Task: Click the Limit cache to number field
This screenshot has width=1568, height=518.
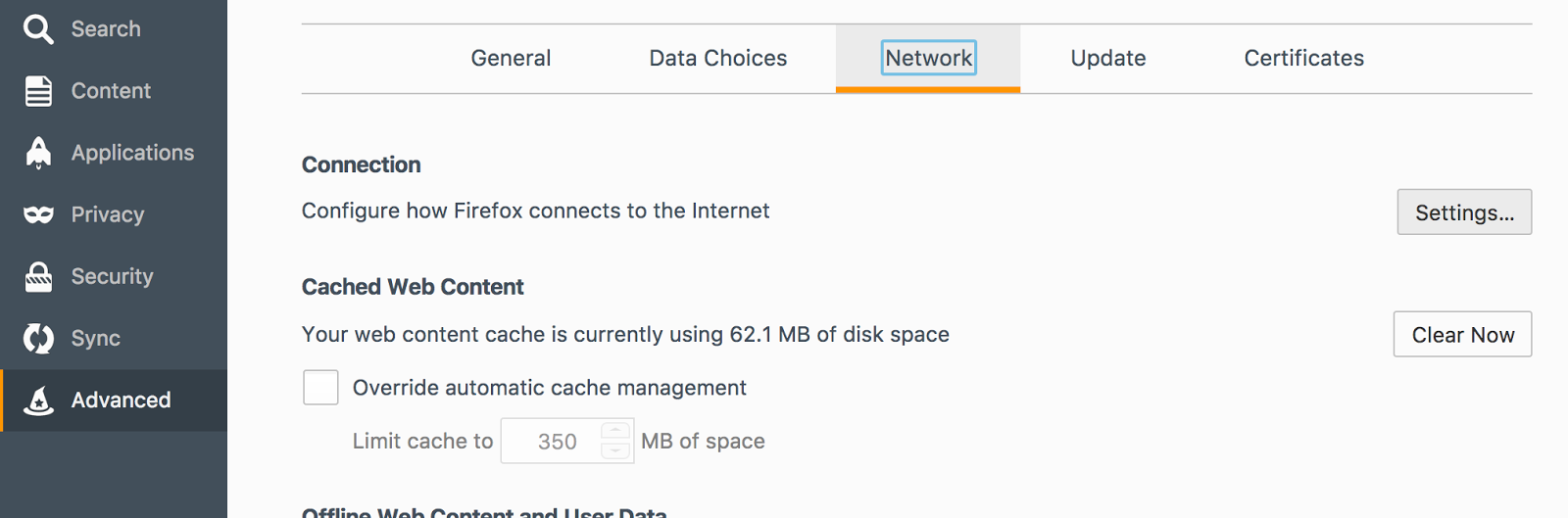Action: 551,442
